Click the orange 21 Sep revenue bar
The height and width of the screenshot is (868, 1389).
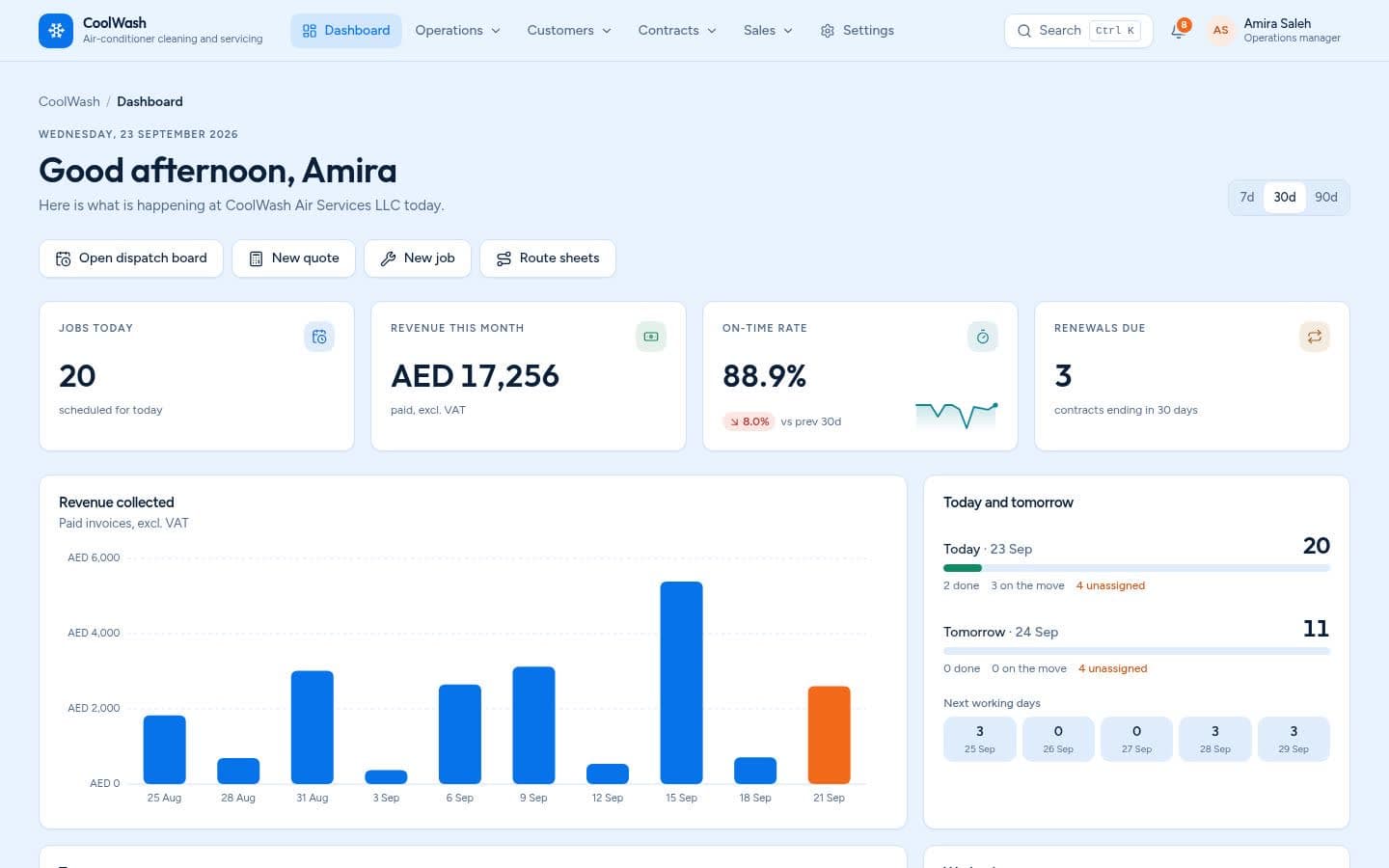pyautogui.click(x=829, y=735)
